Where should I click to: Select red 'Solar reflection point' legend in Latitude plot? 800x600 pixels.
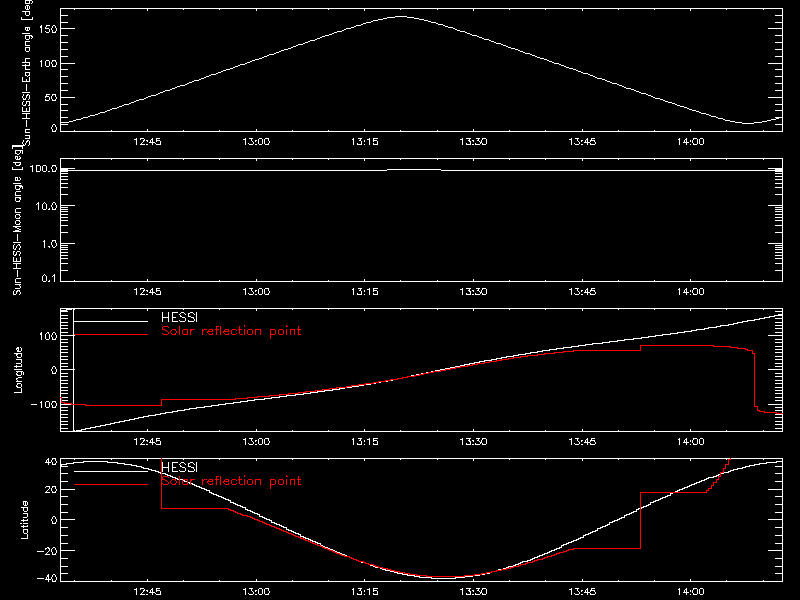(x=231, y=481)
